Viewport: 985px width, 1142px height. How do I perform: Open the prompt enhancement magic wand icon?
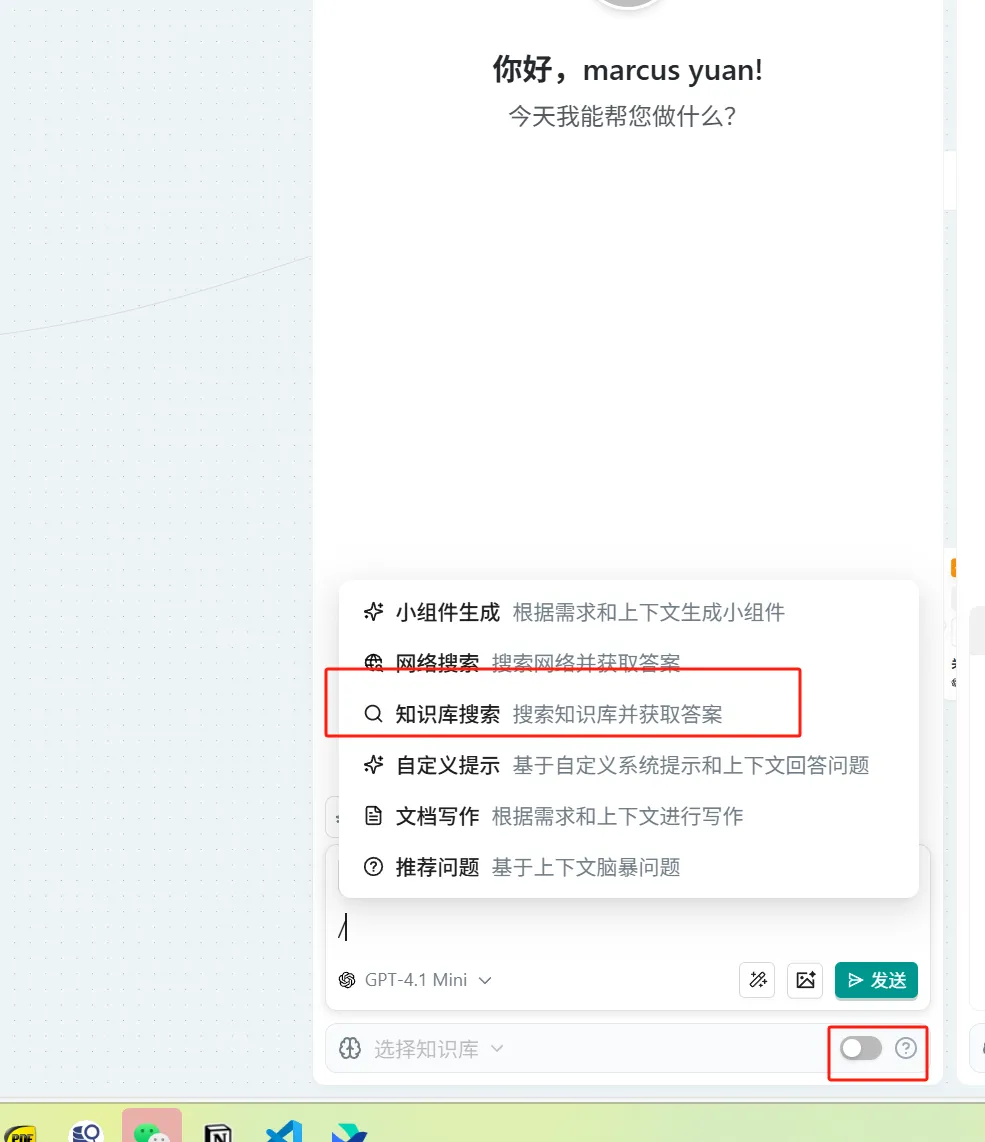(x=757, y=980)
